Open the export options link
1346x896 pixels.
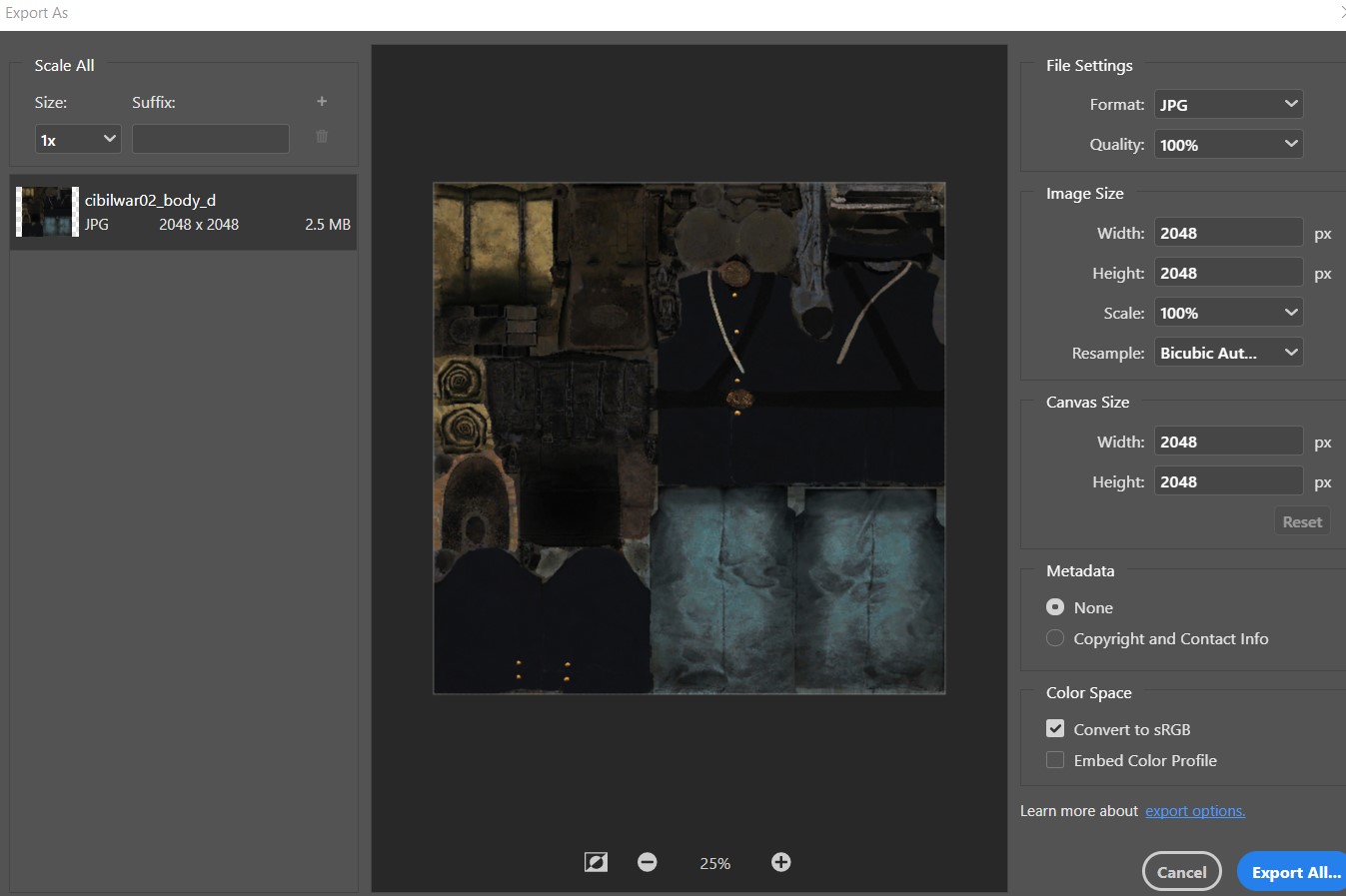pos(1195,811)
